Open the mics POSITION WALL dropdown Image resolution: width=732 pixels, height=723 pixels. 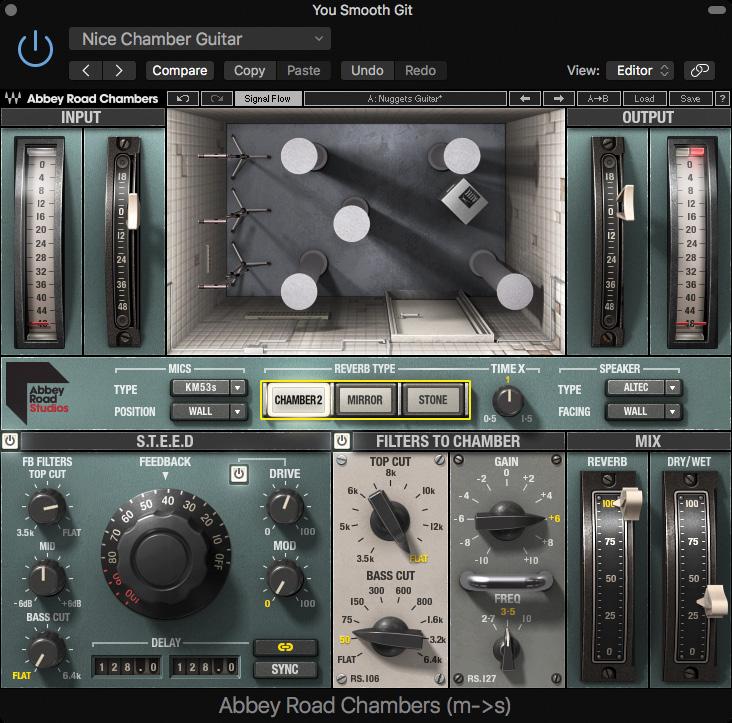click(209, 411)
